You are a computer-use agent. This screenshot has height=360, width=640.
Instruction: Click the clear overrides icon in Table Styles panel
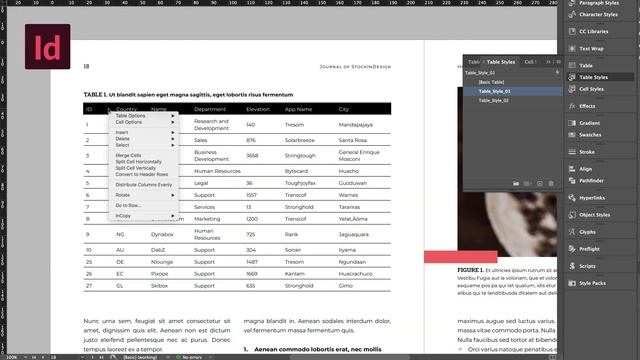click(x=527, y=184)
